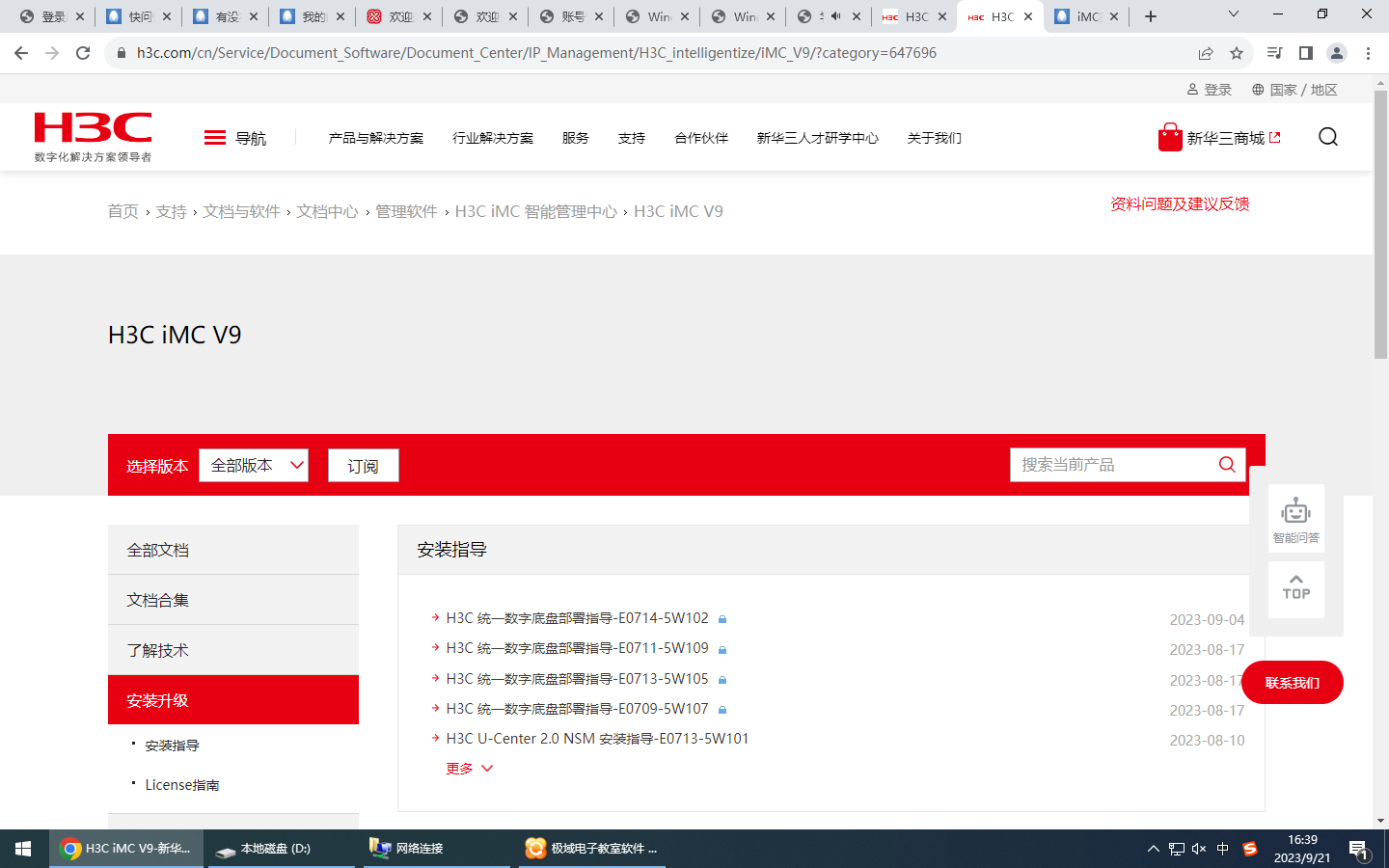Image resolution: width=1389 pixels, height=868 pixels.
Task: Bookmark this page with the star icon
Action: coord(1237,53)
